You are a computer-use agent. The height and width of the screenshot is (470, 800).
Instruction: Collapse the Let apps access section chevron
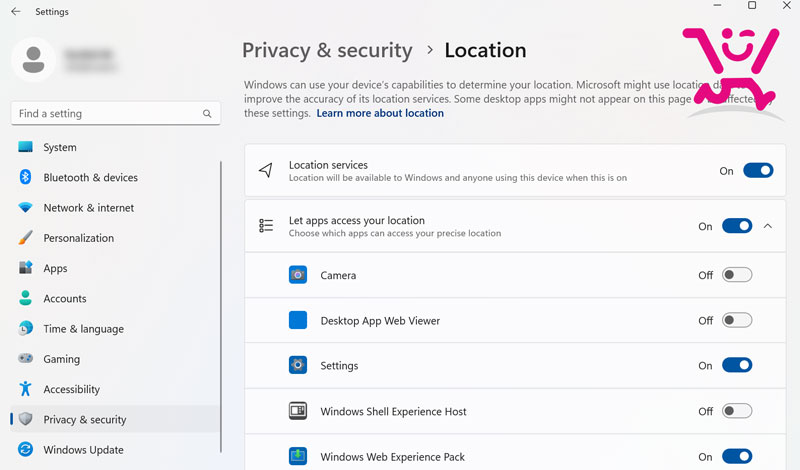(x=768, y=226)
